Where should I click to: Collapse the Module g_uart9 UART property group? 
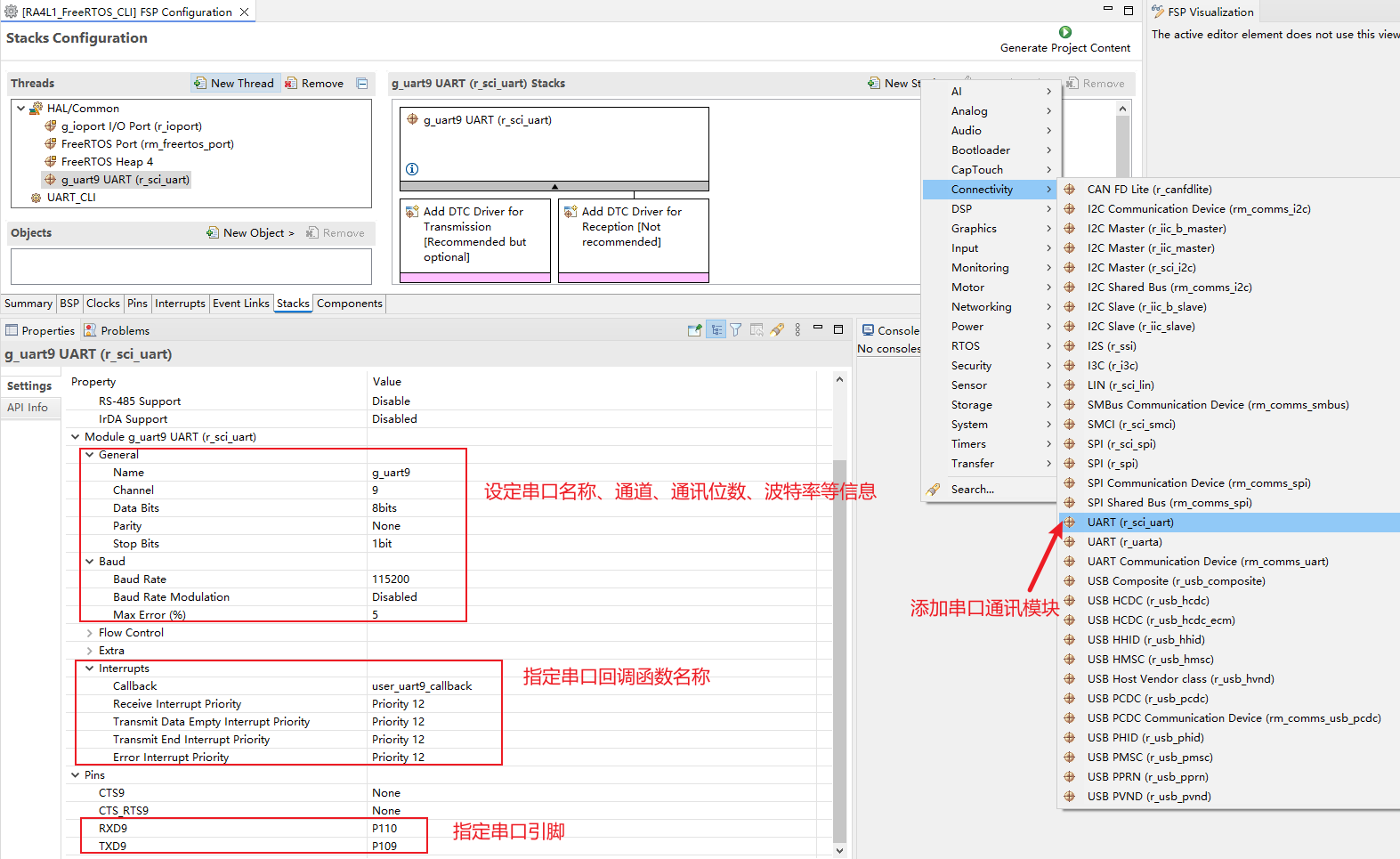coord(75,437)
